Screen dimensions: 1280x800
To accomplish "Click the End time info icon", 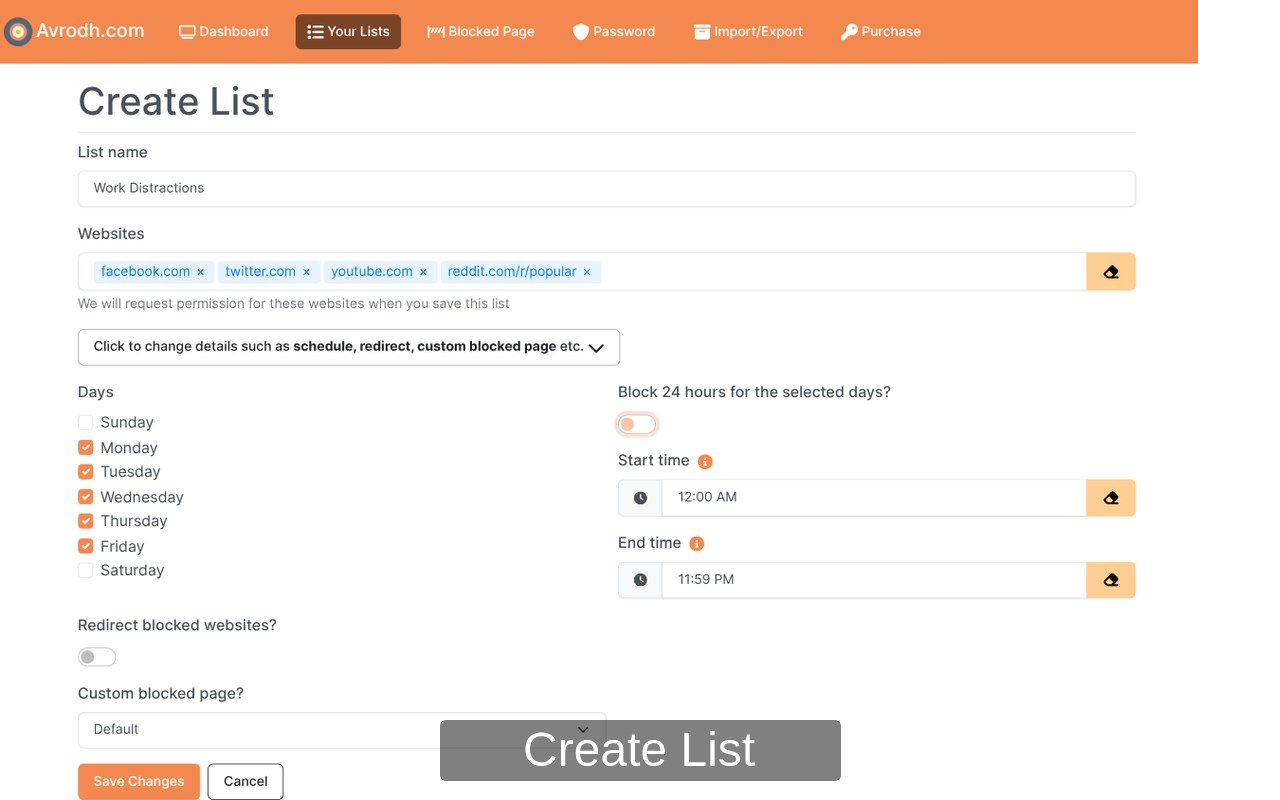I will (697, 543).
